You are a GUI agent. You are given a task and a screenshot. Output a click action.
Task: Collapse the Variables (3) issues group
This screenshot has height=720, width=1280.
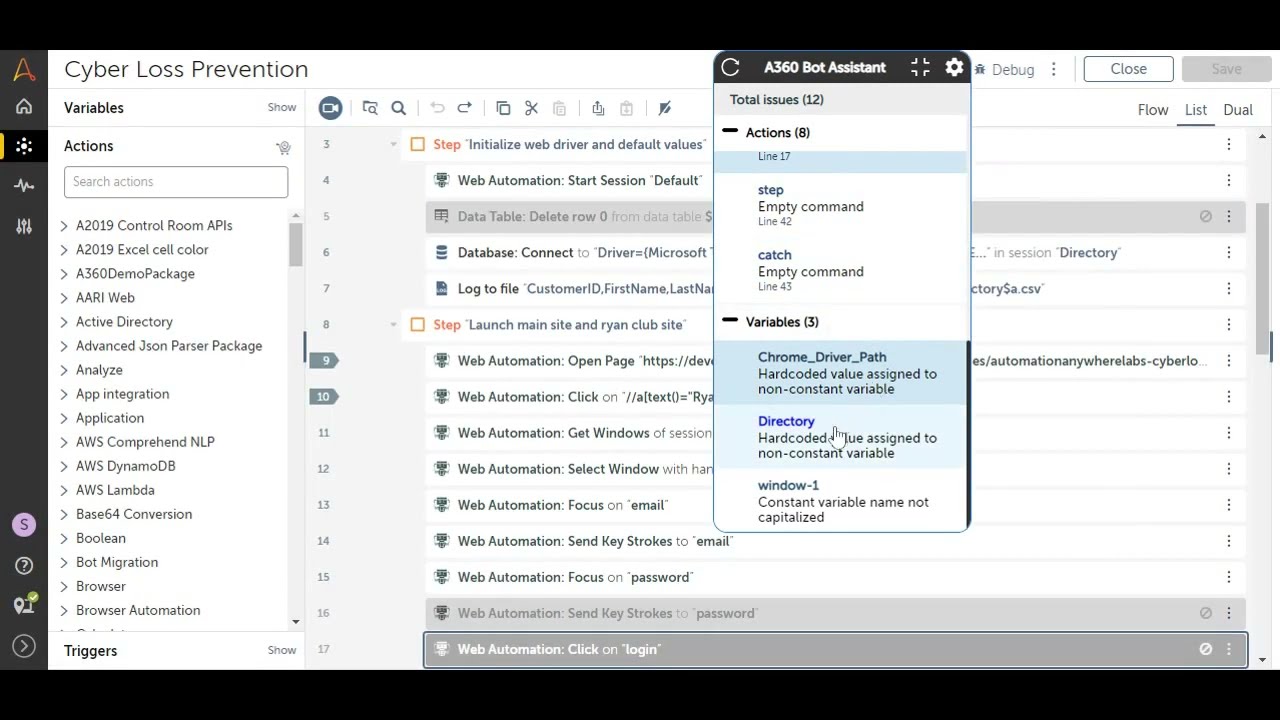coord(730,321)
